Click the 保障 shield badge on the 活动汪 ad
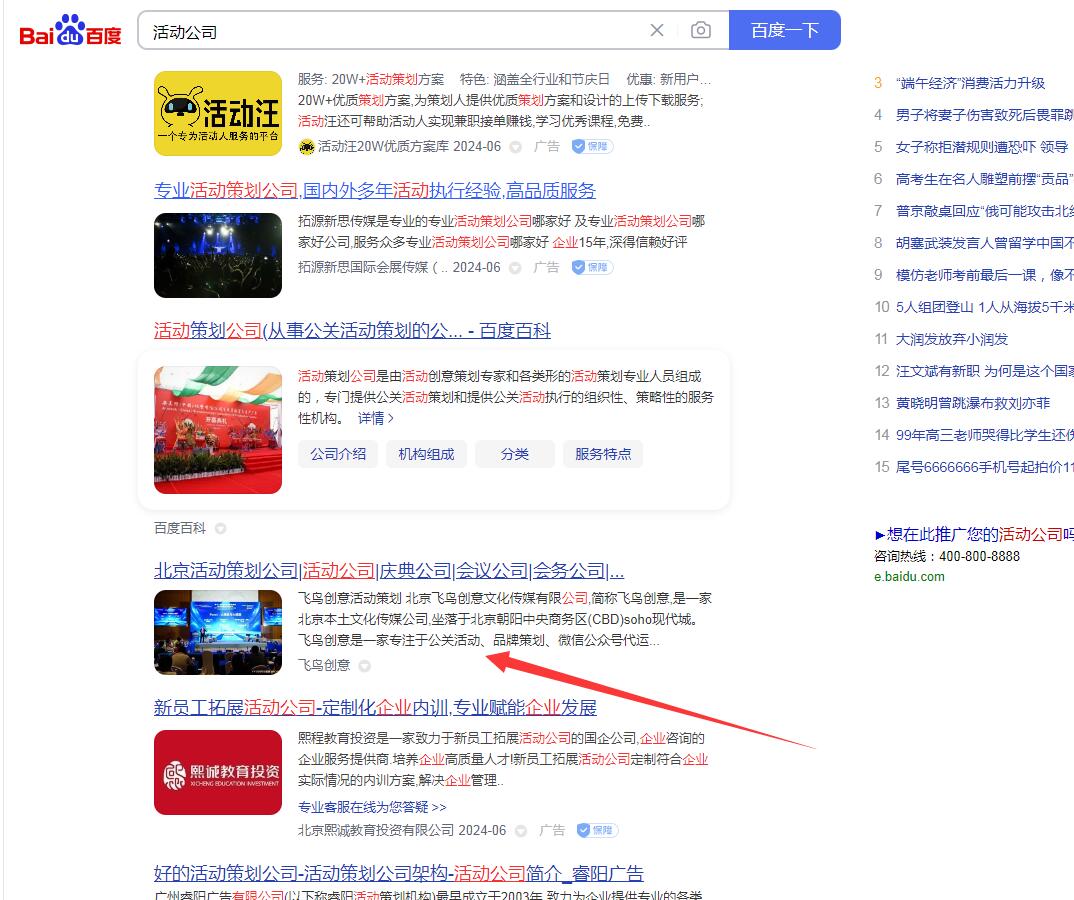The width and height of the screenshot is (1074, 900). [x=591, y=146]
